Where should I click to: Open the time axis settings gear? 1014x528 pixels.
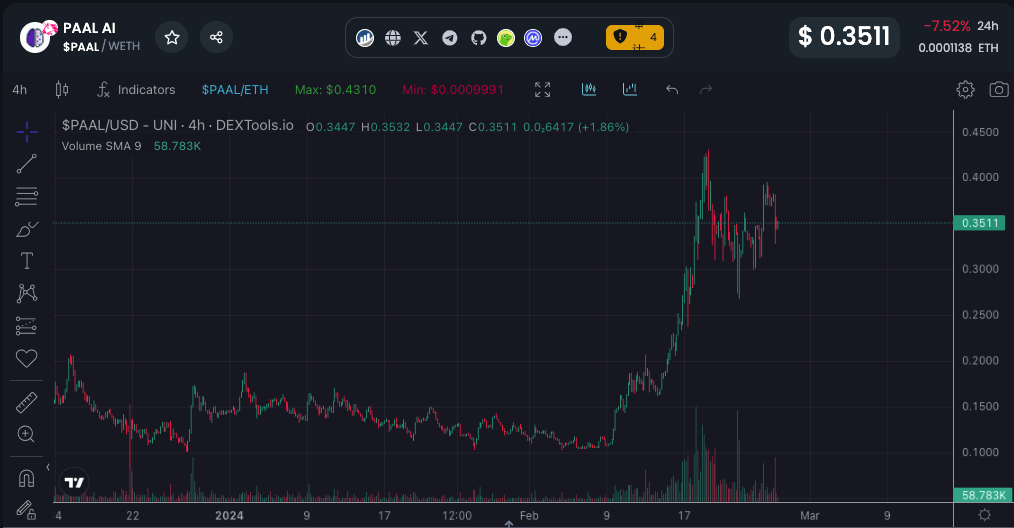point(984,515)
